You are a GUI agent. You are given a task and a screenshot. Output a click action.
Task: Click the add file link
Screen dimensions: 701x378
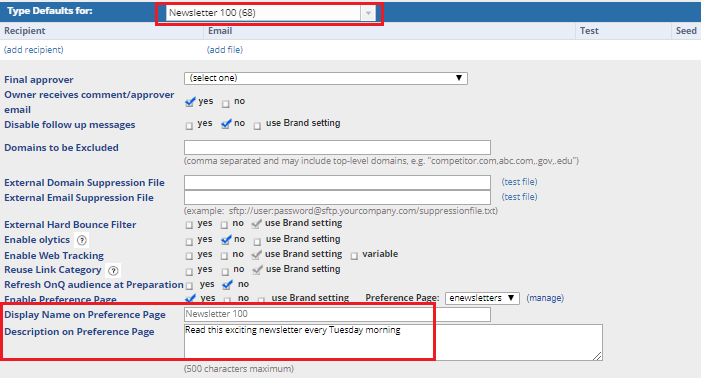point(225,50)
